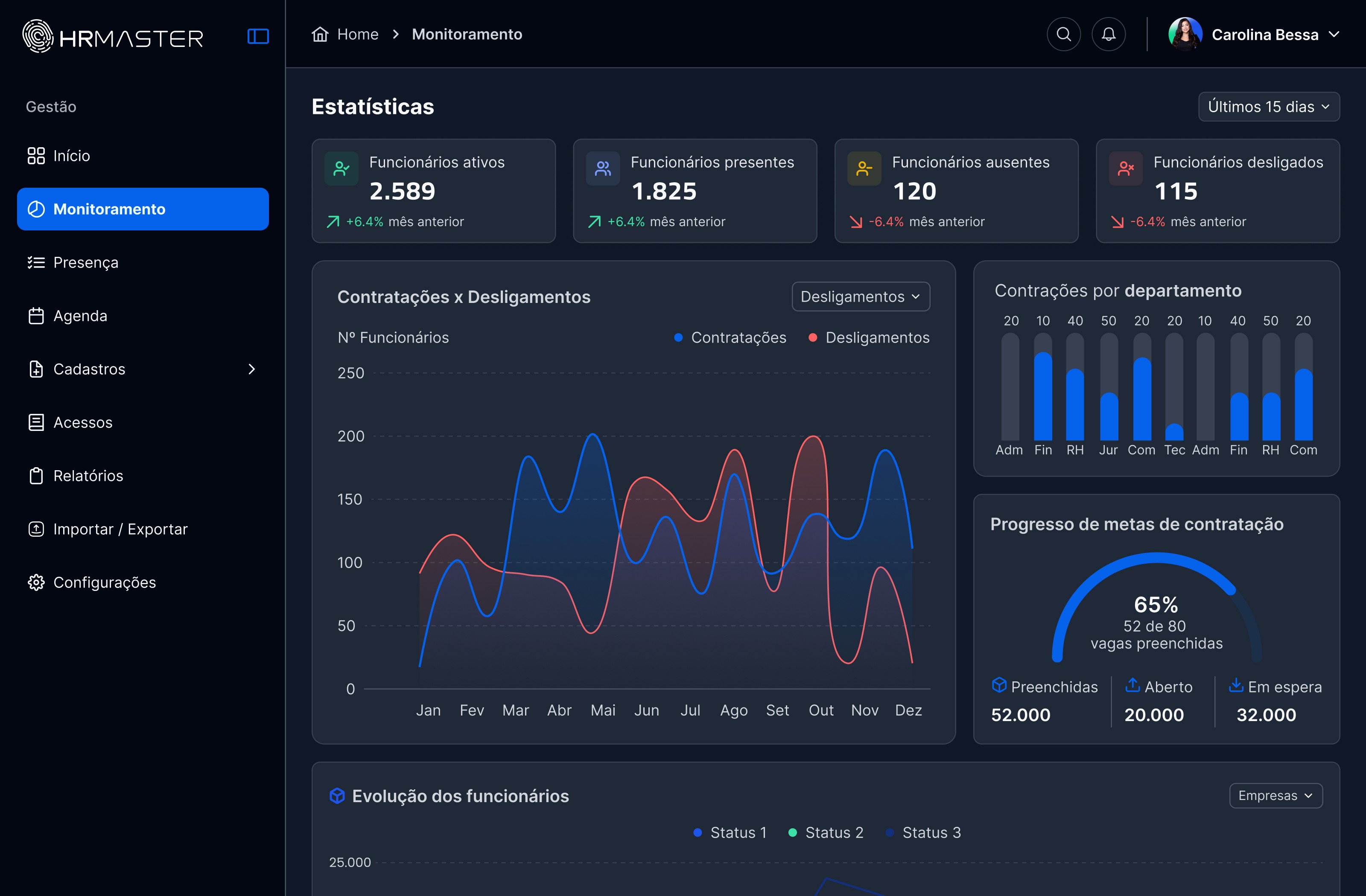Open the Últimos 15 dias dropdown

[1268, 107]
